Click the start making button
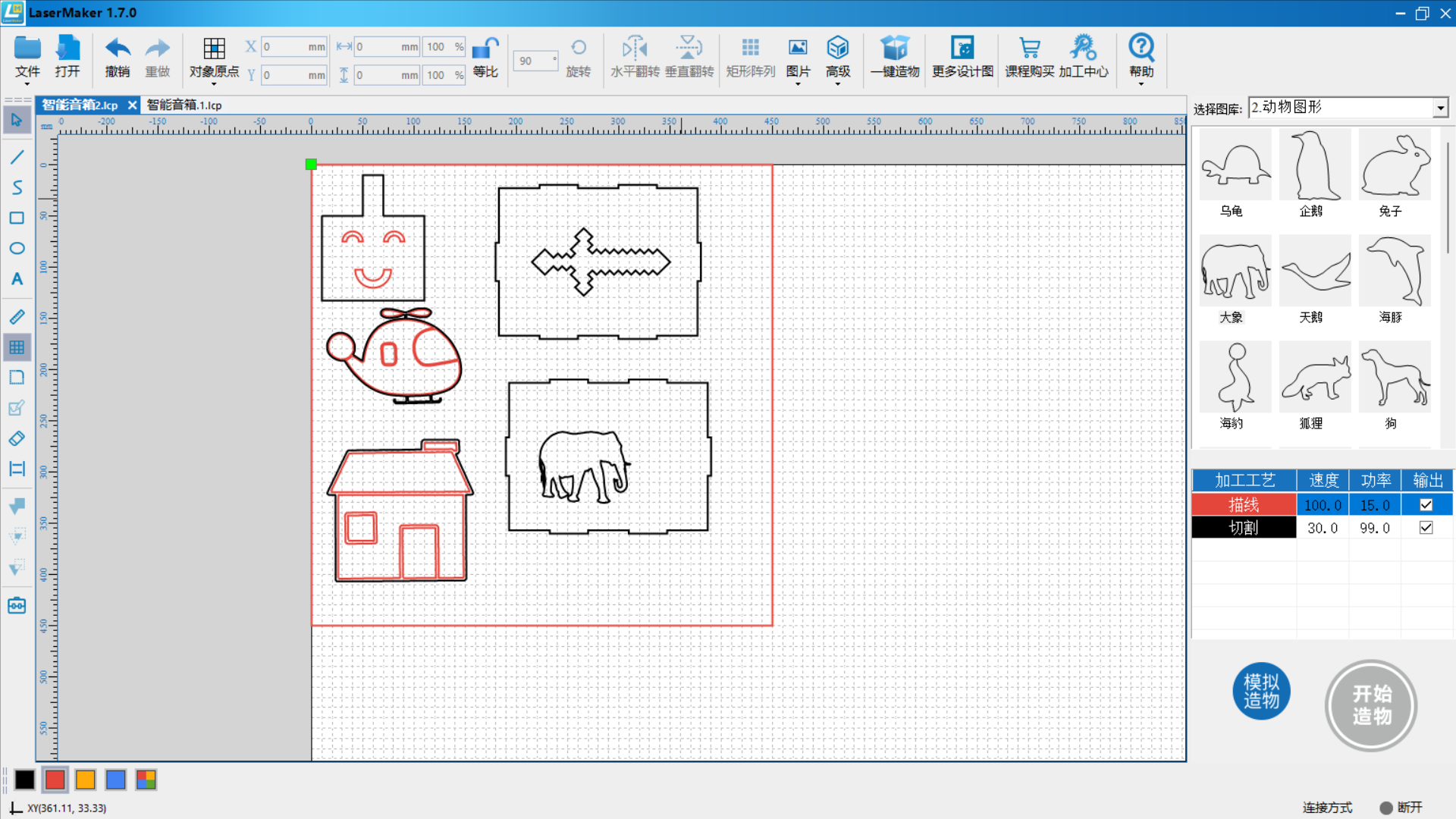Image resolution: width=1456 pixels, height=819 pixels. (x=1371, y=705)
